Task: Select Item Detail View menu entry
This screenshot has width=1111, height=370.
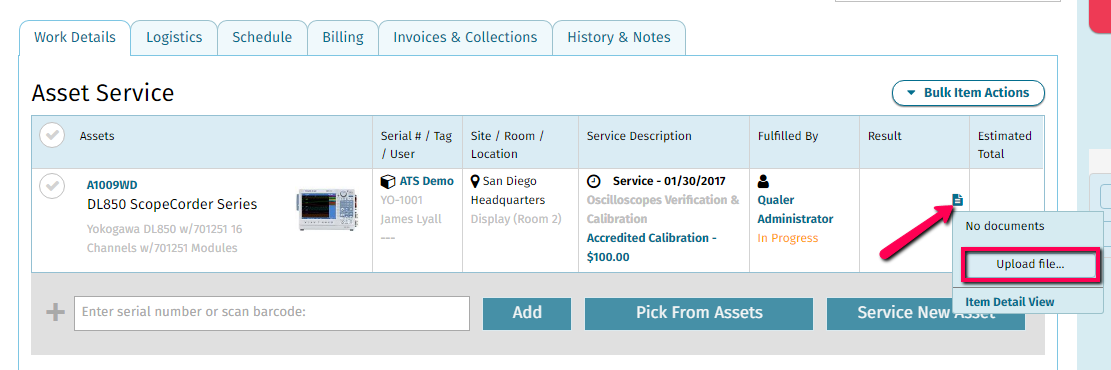Action: coord(1010,301)
